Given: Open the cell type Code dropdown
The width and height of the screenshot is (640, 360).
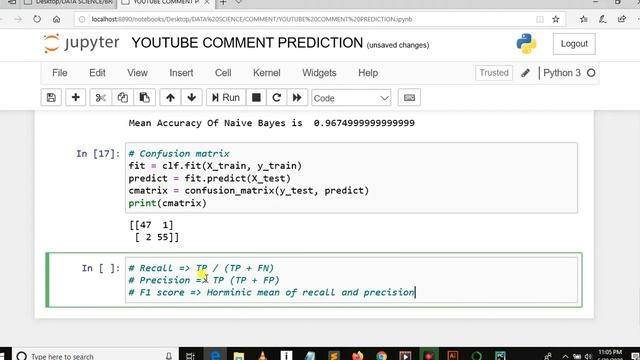Looking at the screenshot, I should click(351, 98).
